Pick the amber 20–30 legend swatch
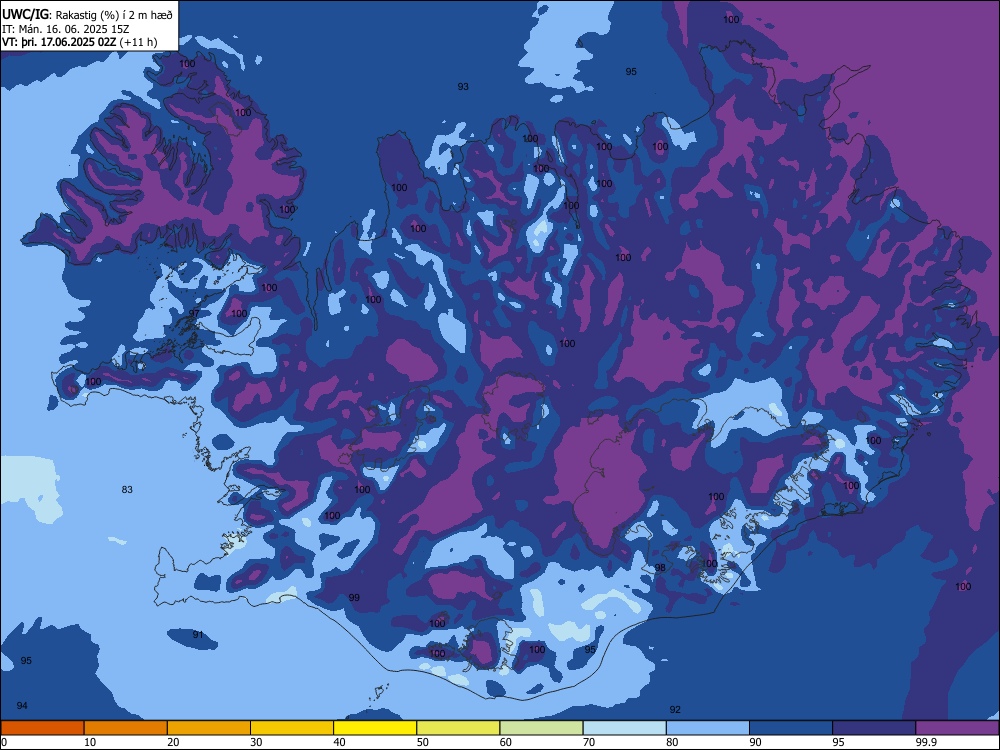The image size is (1000, 750). (x=209, y=728)
